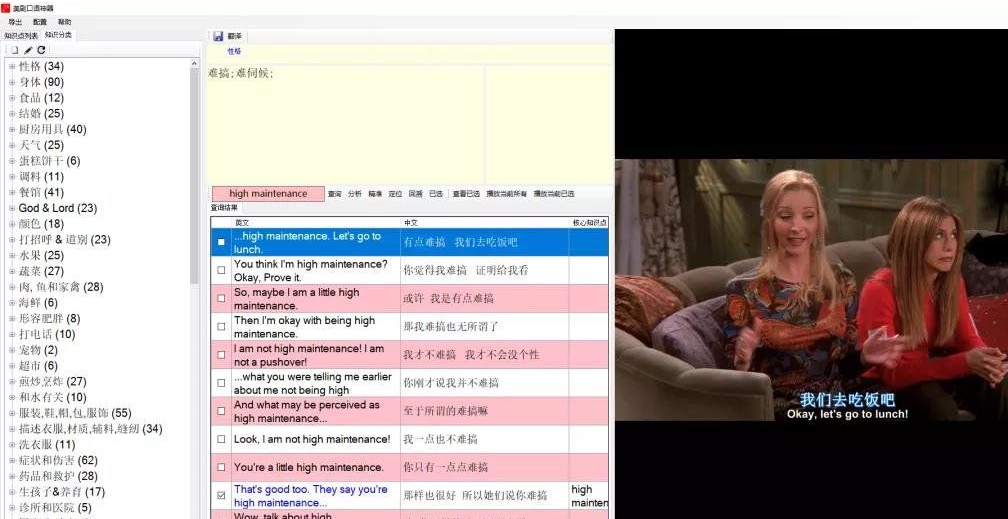Click the cell '你觉得我难搞 证明给我看'
The image size is (1008, 519).
tap(485, 270)
